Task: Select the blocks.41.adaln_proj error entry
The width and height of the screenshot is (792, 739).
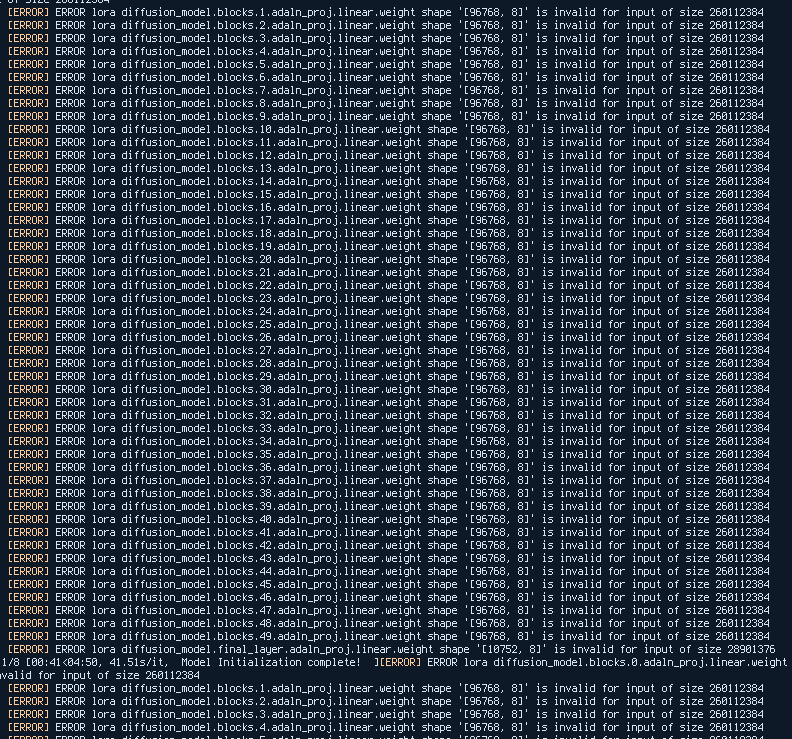Action: click(x=388, y=532)
